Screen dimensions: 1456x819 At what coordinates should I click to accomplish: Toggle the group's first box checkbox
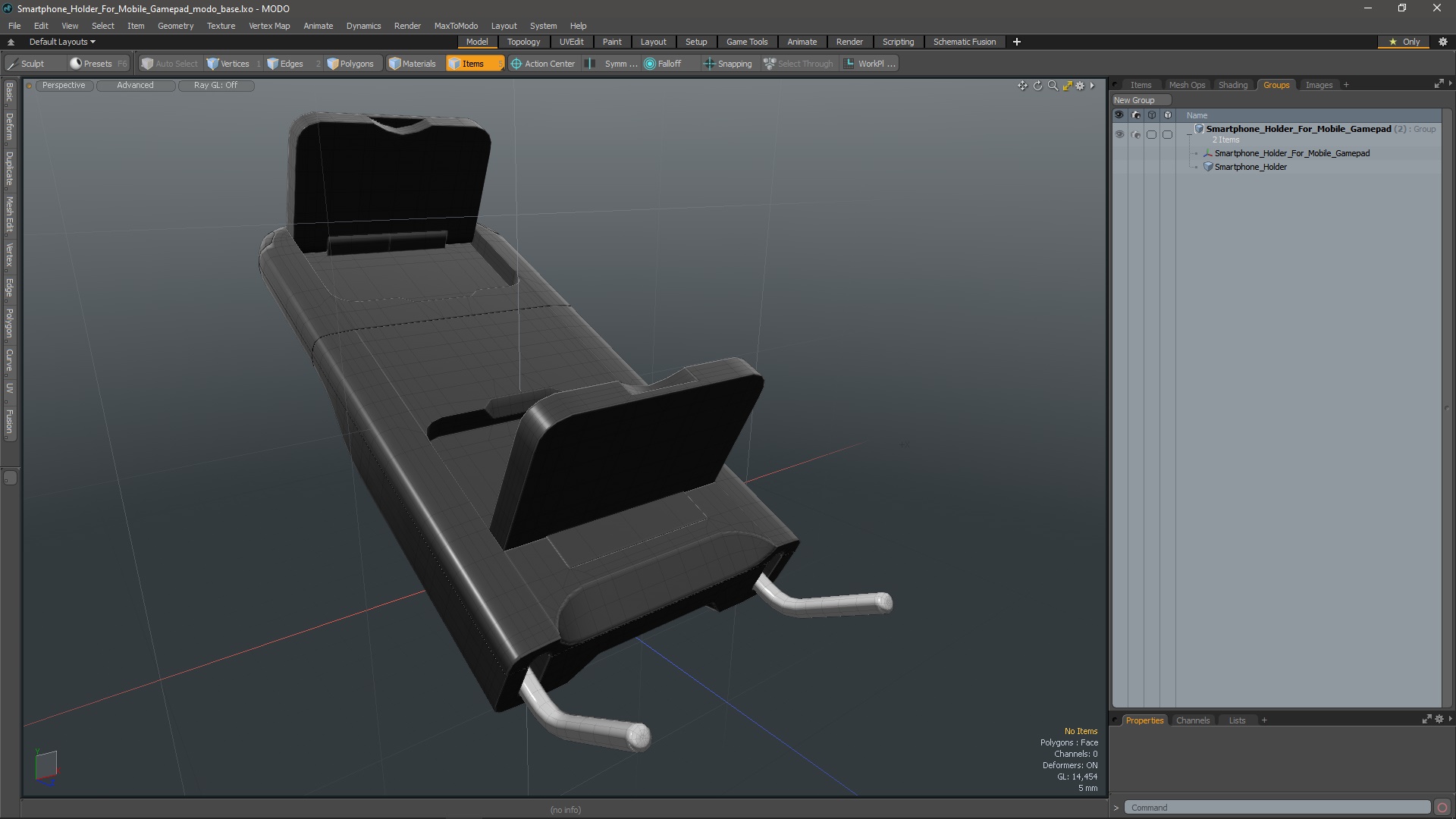click(x=1151, y=134)
